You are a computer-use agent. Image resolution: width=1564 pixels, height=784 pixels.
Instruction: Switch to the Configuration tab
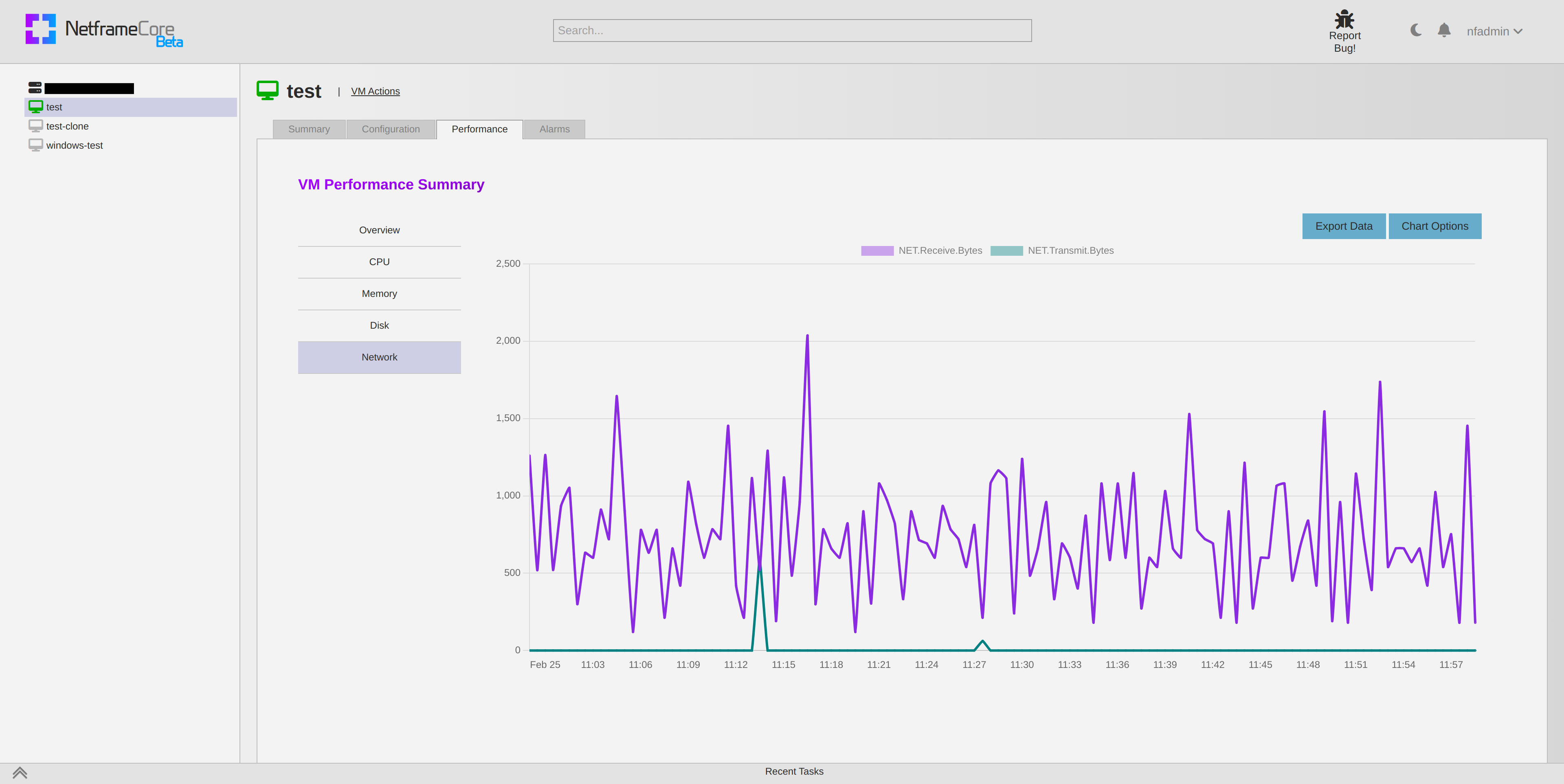pos(391,130)
